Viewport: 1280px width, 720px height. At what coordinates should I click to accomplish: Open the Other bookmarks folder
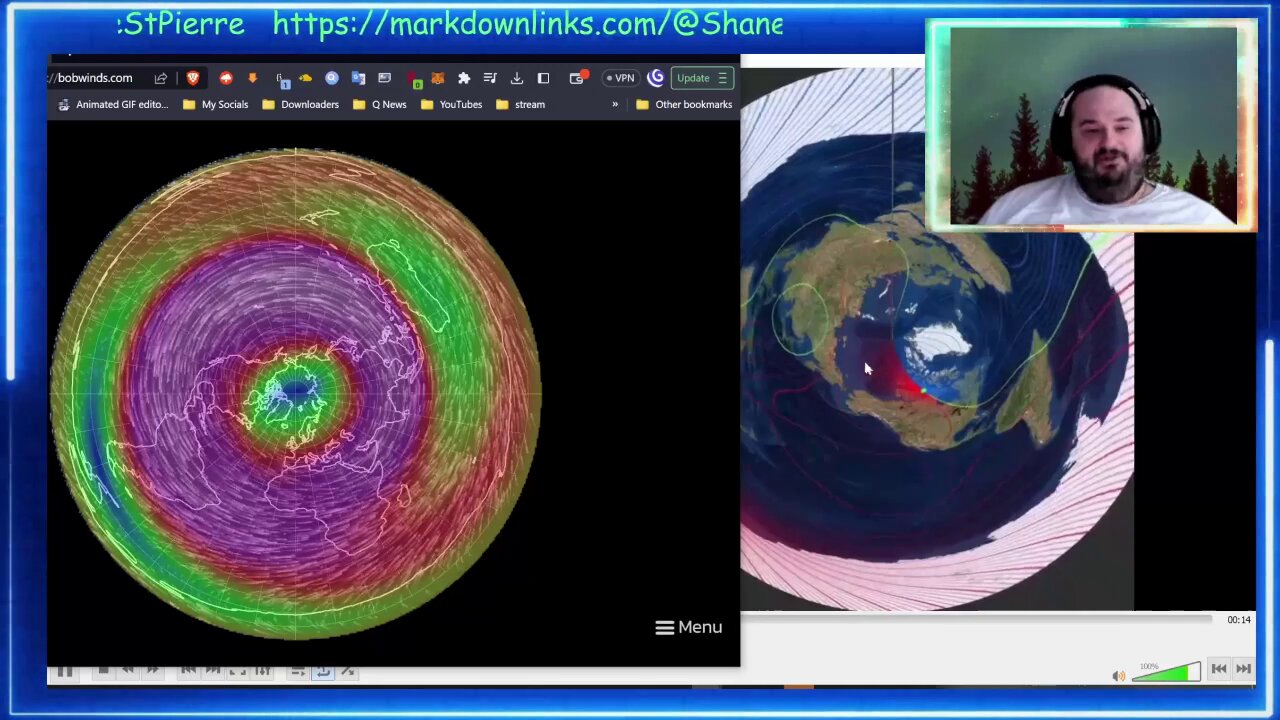tap(684, 104)
